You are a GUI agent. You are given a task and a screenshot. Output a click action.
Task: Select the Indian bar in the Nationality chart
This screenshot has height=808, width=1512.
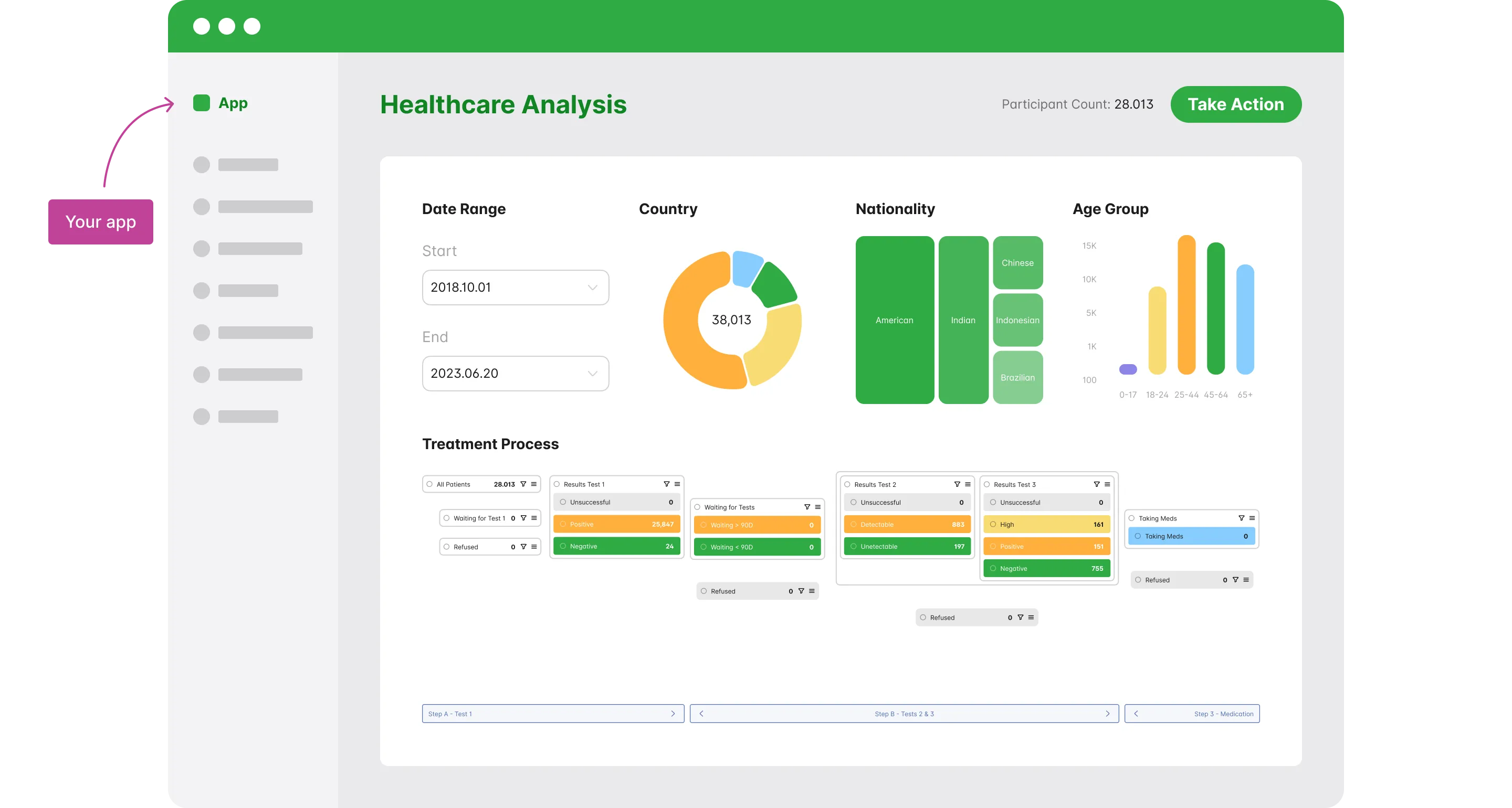click(963, 320)
